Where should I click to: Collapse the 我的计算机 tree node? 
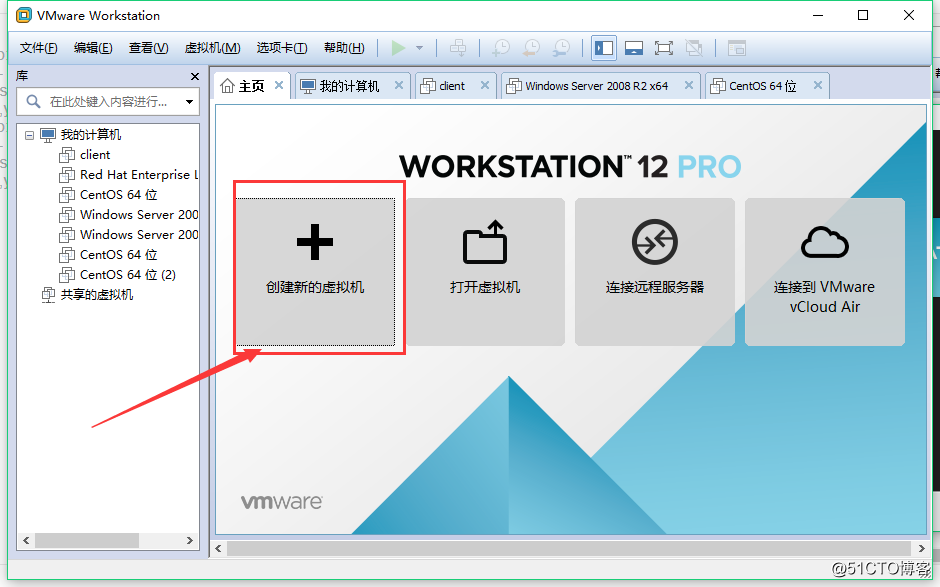[x=29, y=135]
